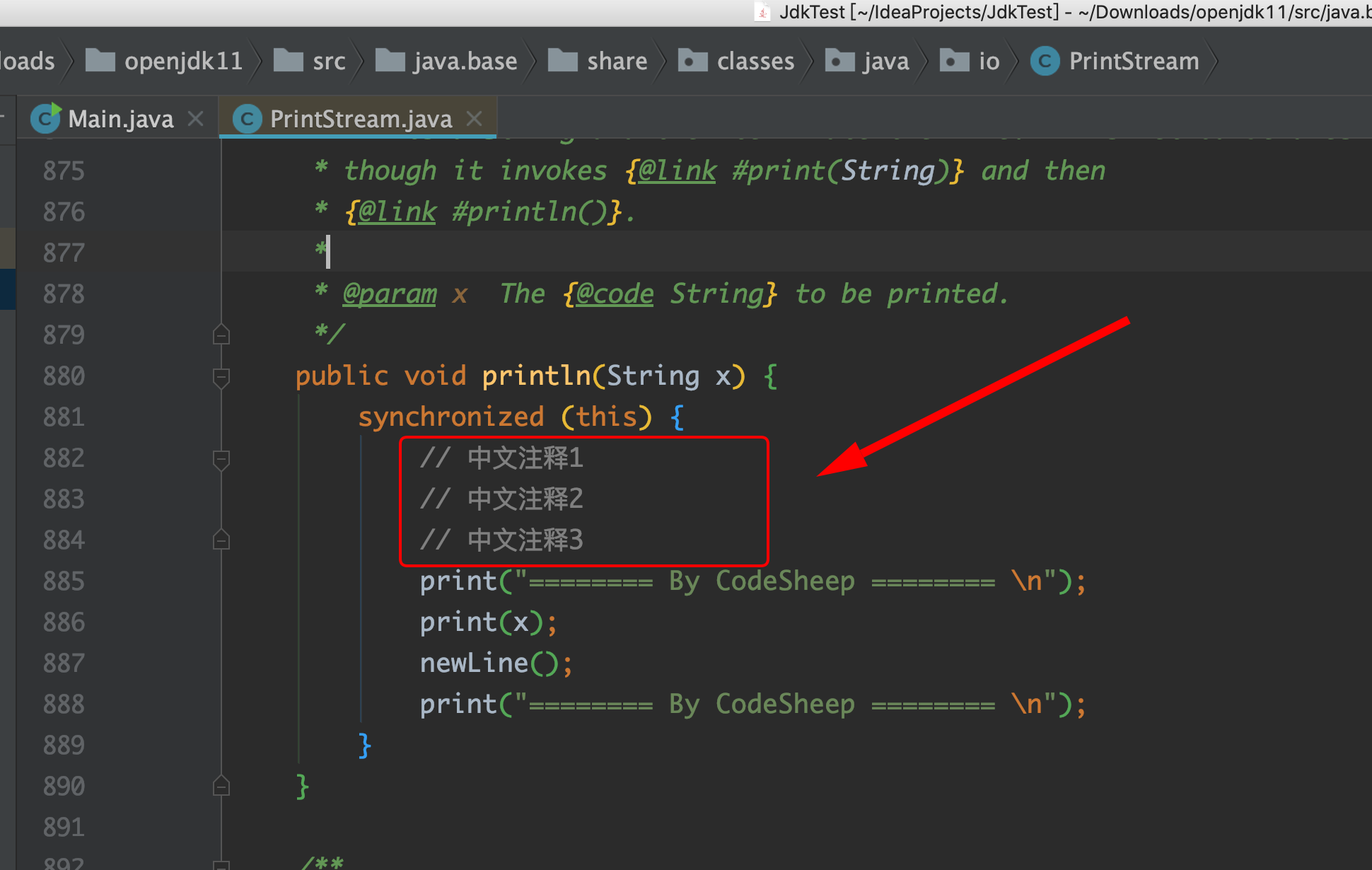Click the java.base folder icon in breadcrumb
This screenshot has height=870, width=1372.
390,61
